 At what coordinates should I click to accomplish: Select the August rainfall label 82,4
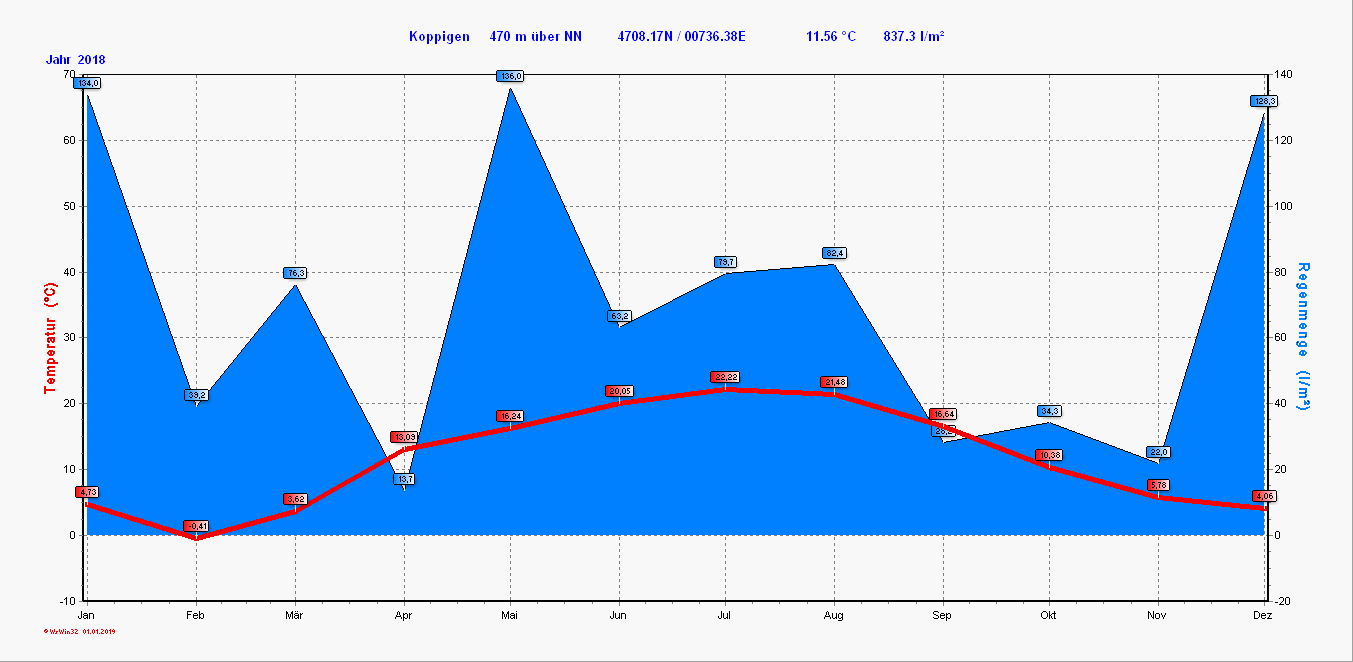coord(835,253)
